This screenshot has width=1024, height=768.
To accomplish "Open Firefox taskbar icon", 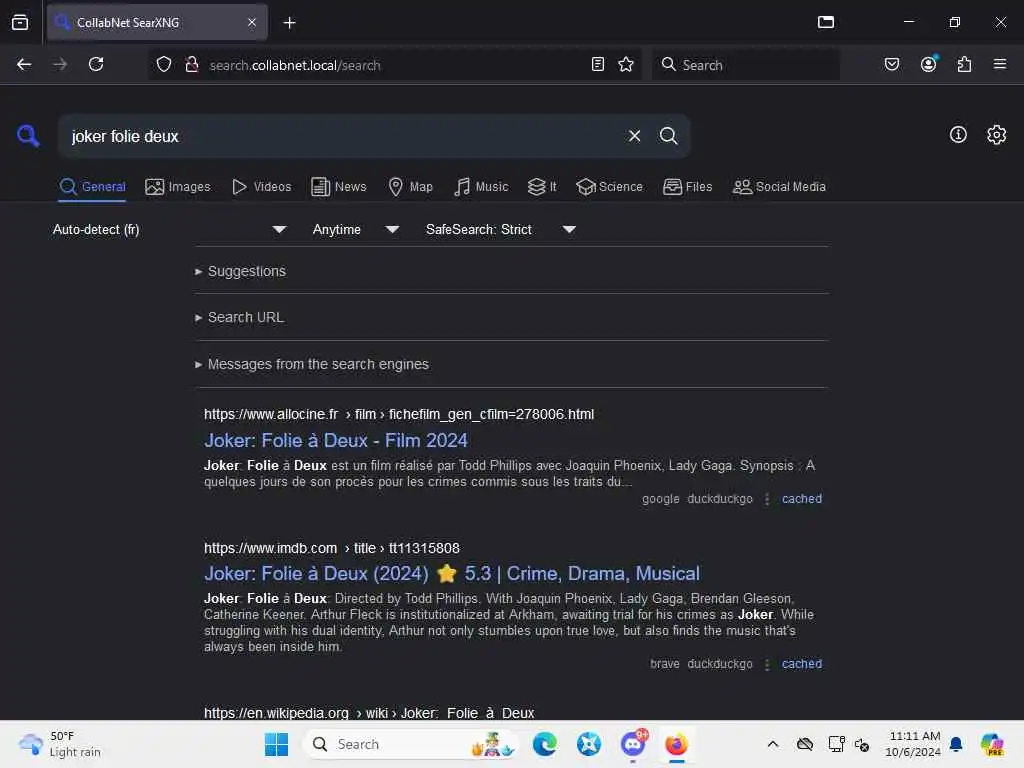I will pos(676,744).
